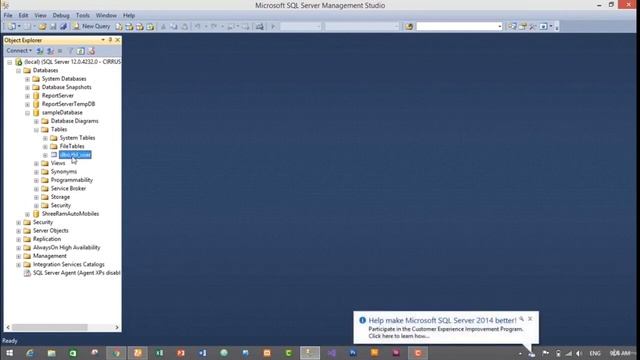
Task: Open the empty combo box in the main toolbar
Action: point(459,27)
